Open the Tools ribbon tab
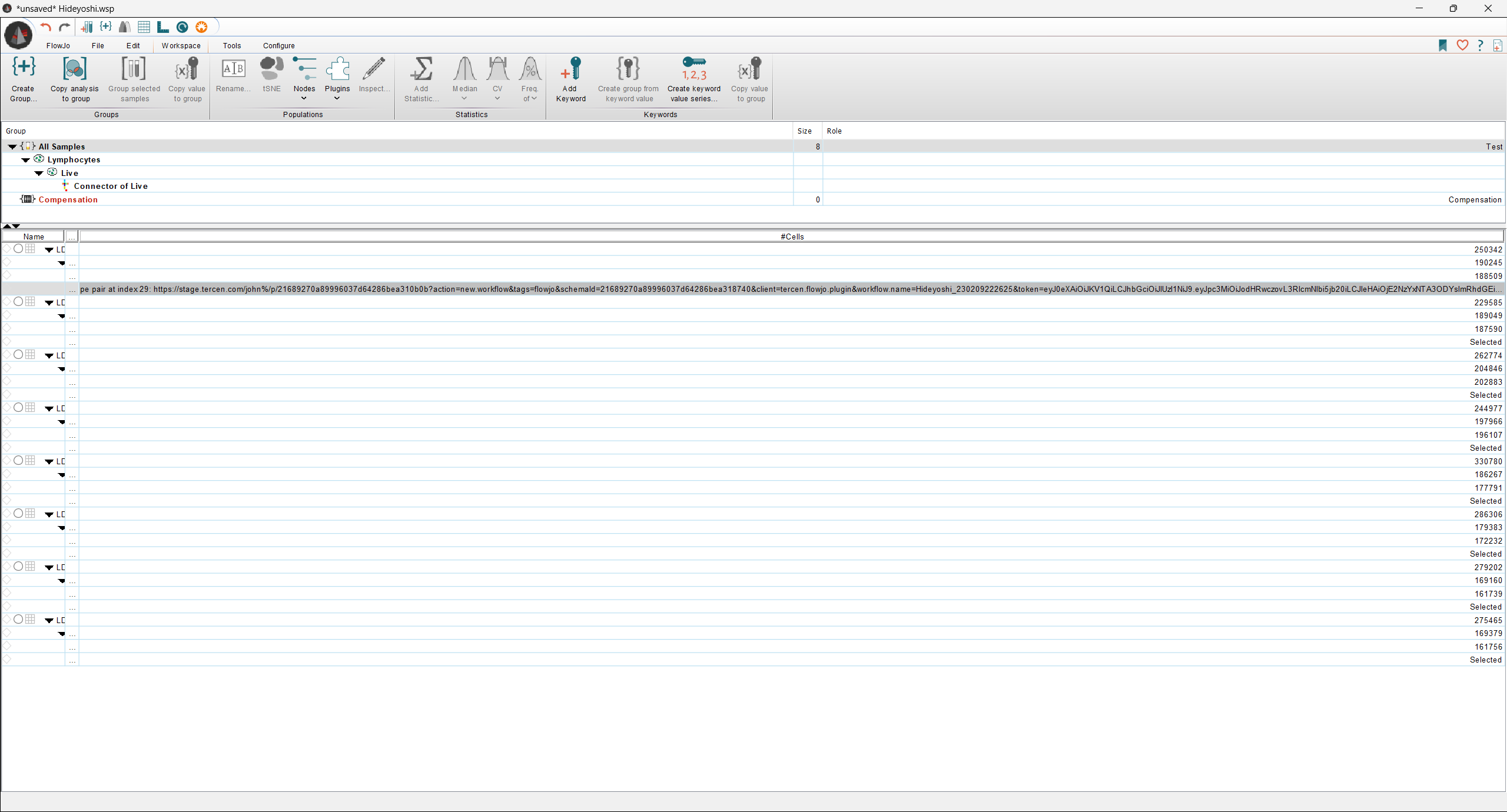The width and height of the screenshot is (1507, 812). click(x=232, y=46)
